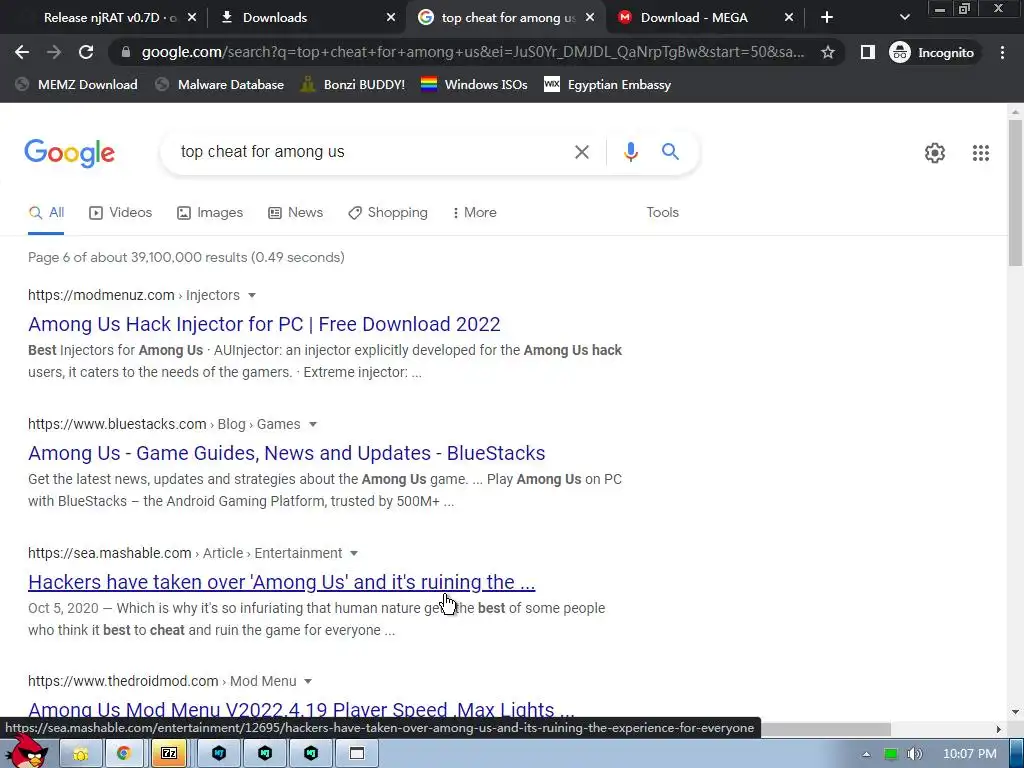The width and height of the screenshot is (1024, 768).
Task: Click the horizontal scrollbar right arrow
Action: click(x=999, y=729)
